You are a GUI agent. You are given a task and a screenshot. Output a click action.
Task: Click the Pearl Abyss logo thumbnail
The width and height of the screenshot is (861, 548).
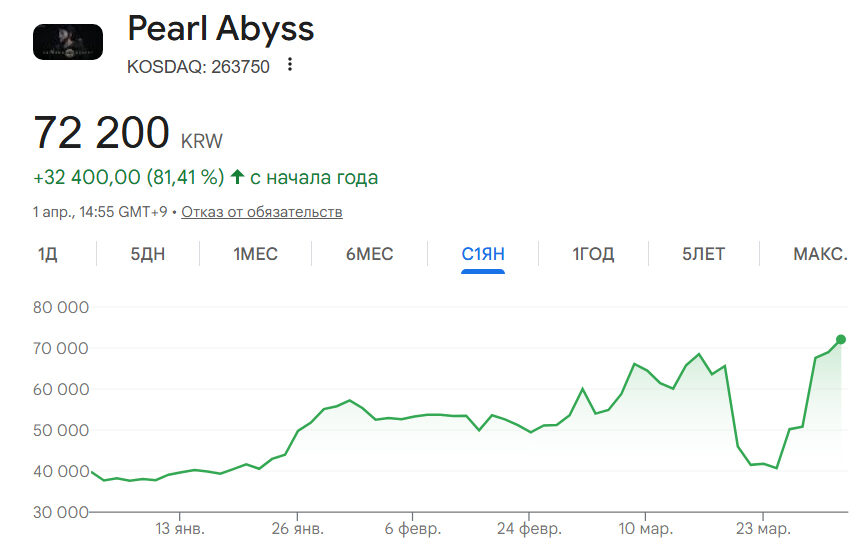[x=68, y=42]
